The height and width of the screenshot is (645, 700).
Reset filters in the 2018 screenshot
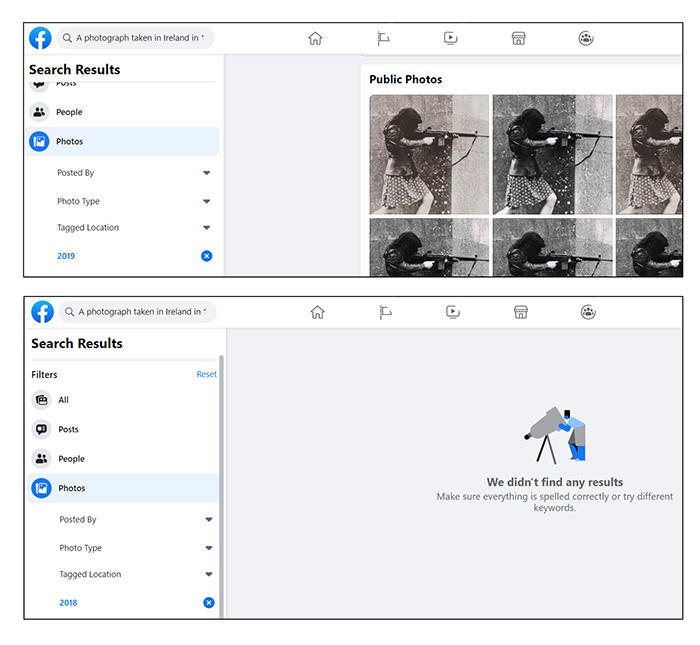206,374
